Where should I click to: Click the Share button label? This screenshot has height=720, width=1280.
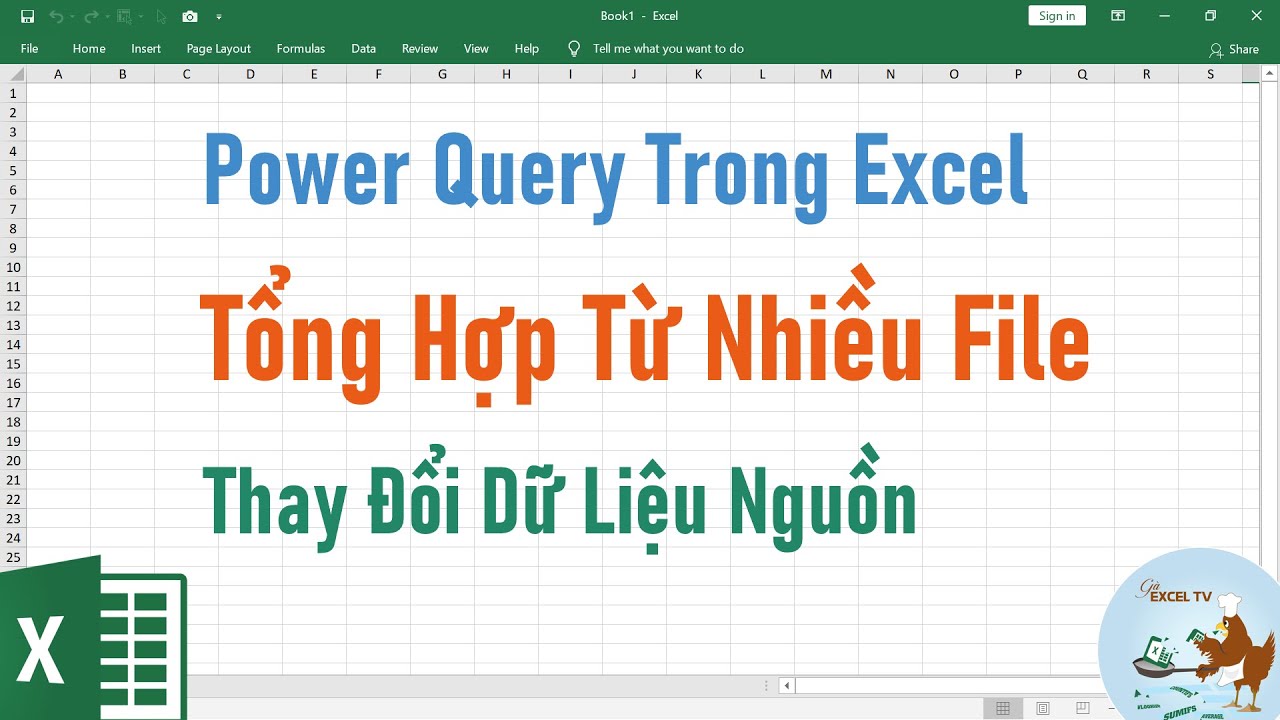(1244, 49)
